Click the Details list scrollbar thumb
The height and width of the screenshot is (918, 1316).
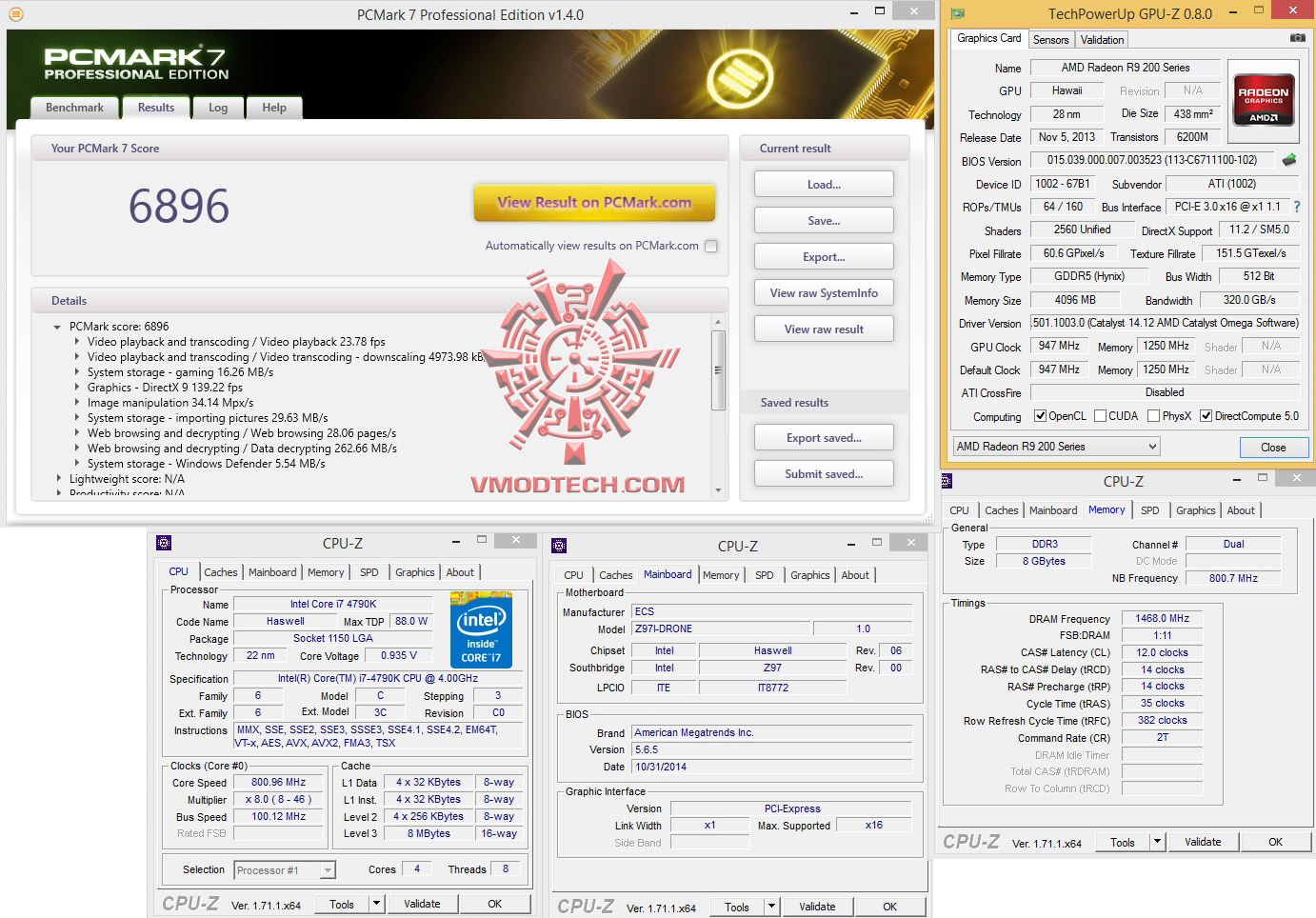[718, 370]
